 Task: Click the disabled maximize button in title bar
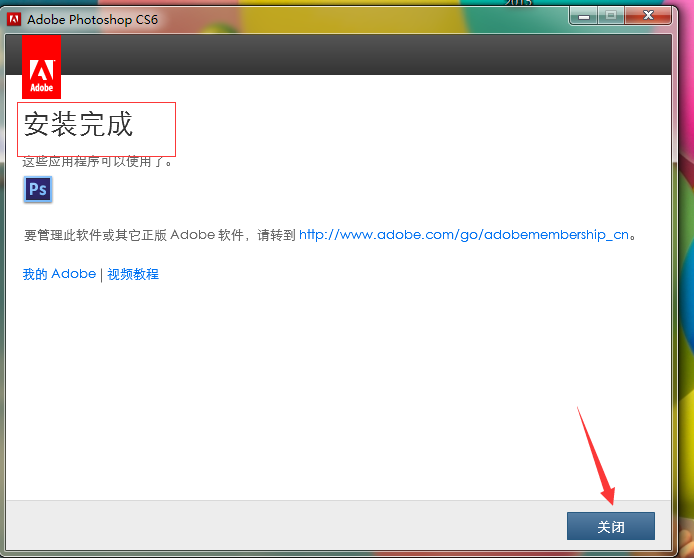[x=611, y=16]
